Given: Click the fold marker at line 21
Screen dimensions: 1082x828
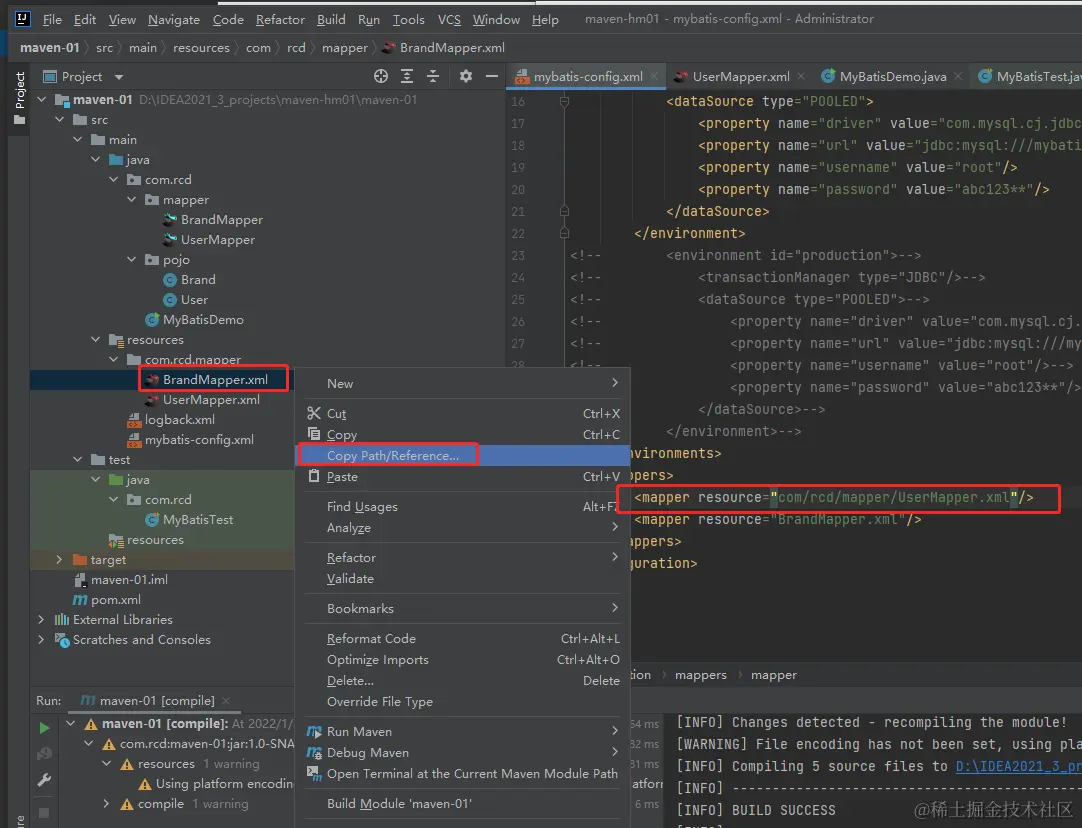Looking at the screenshot, I should click(564, 211).
